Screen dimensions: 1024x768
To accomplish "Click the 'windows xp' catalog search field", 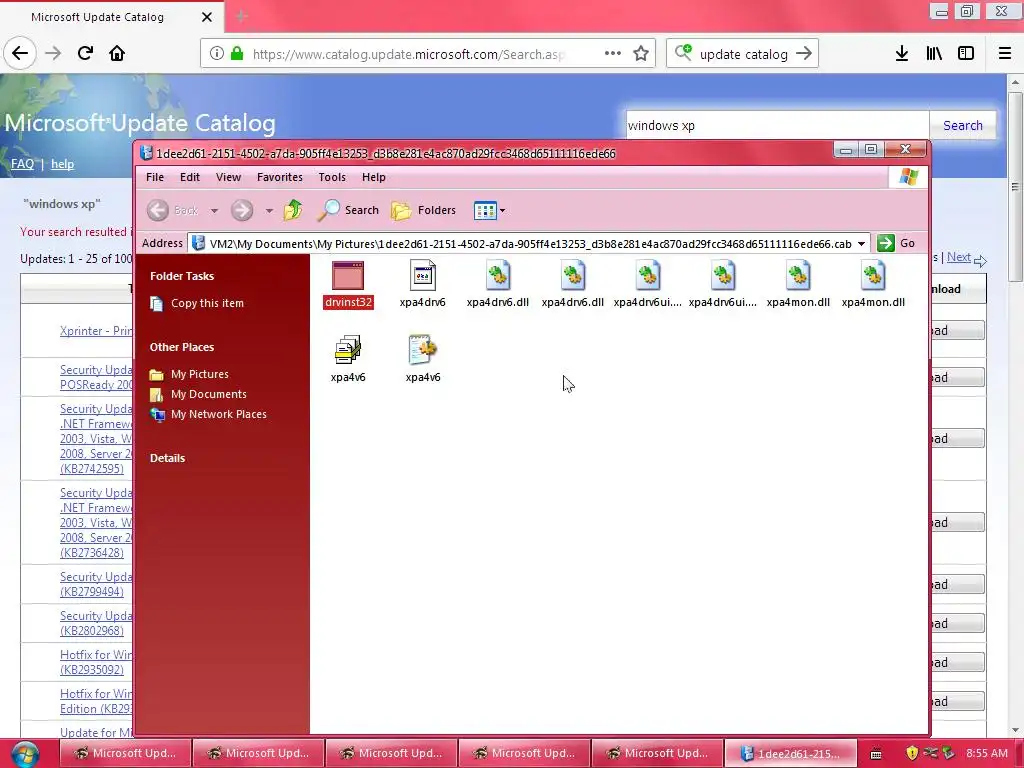I will [x=777, y=125].
